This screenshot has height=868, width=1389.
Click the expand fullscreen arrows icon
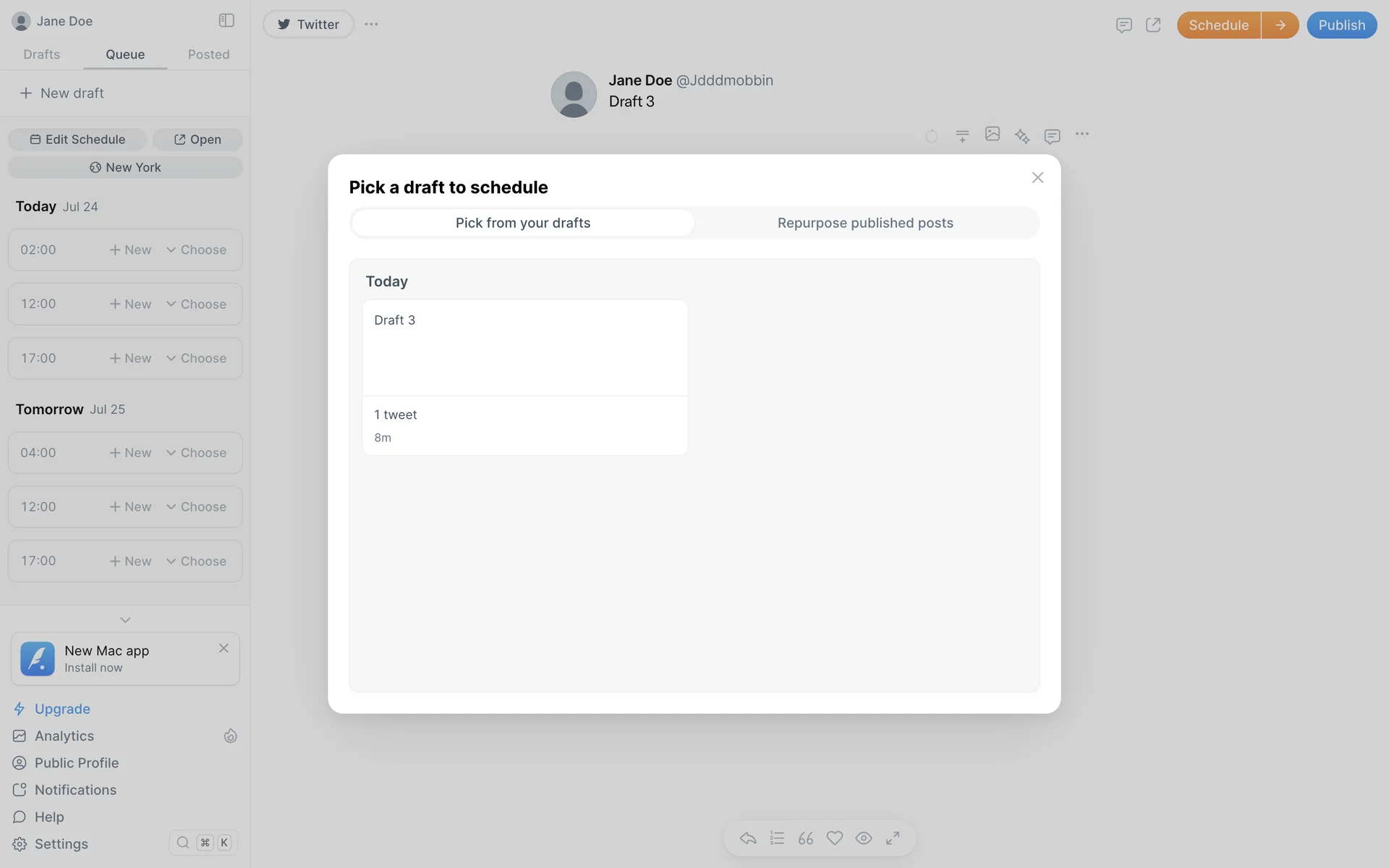point(893,838)
